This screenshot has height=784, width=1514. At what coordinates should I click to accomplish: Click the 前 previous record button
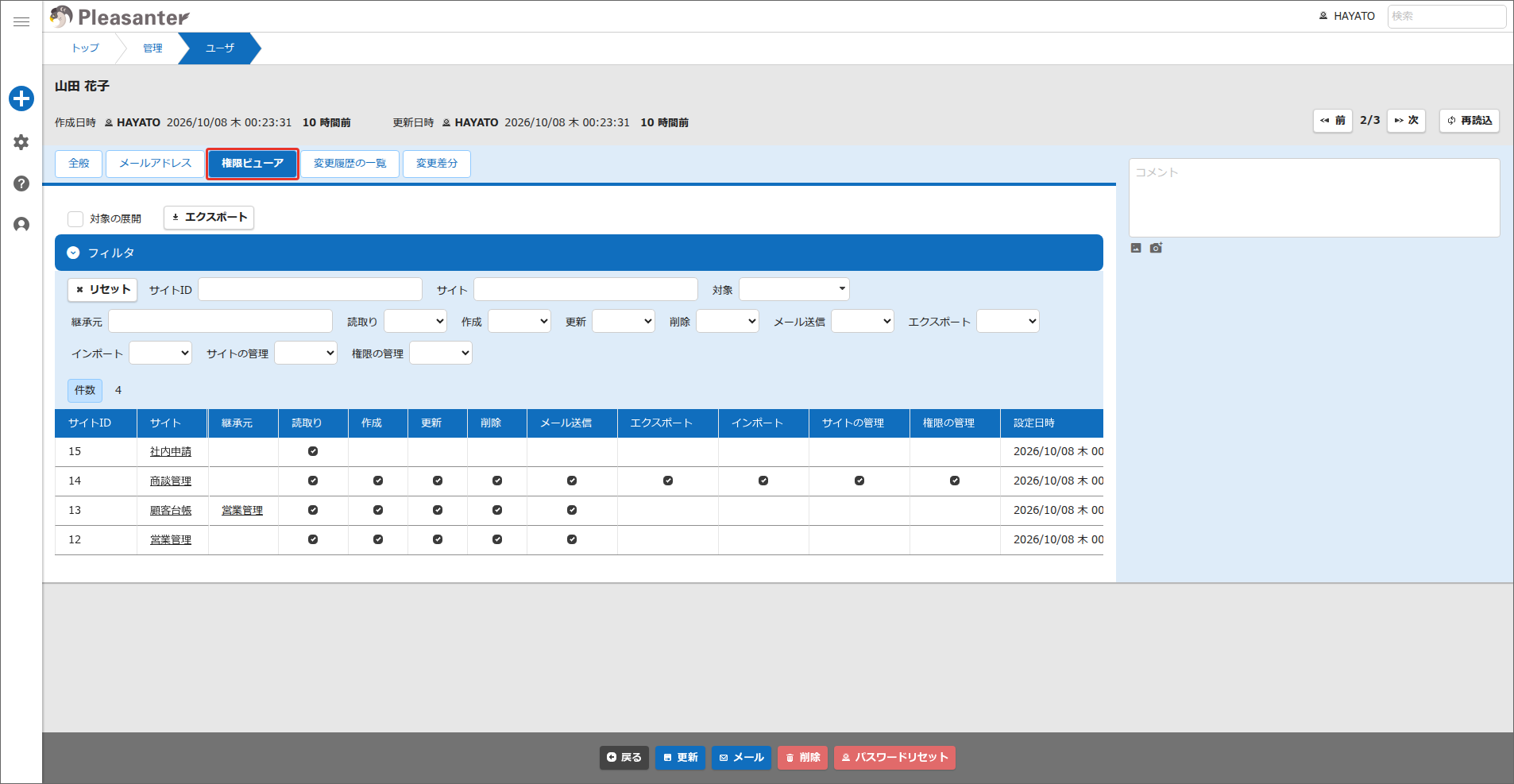coord(1333,121)
